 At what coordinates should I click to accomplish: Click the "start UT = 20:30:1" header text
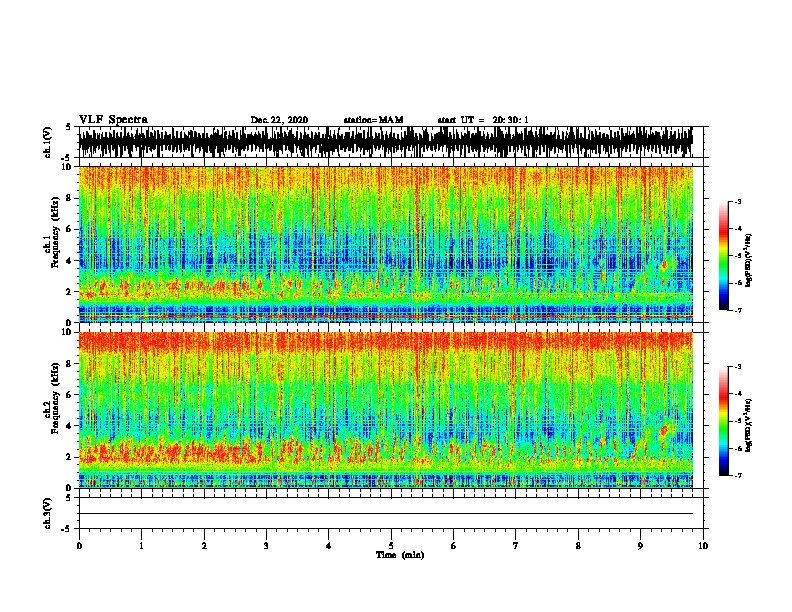click(x=483, y=120)
